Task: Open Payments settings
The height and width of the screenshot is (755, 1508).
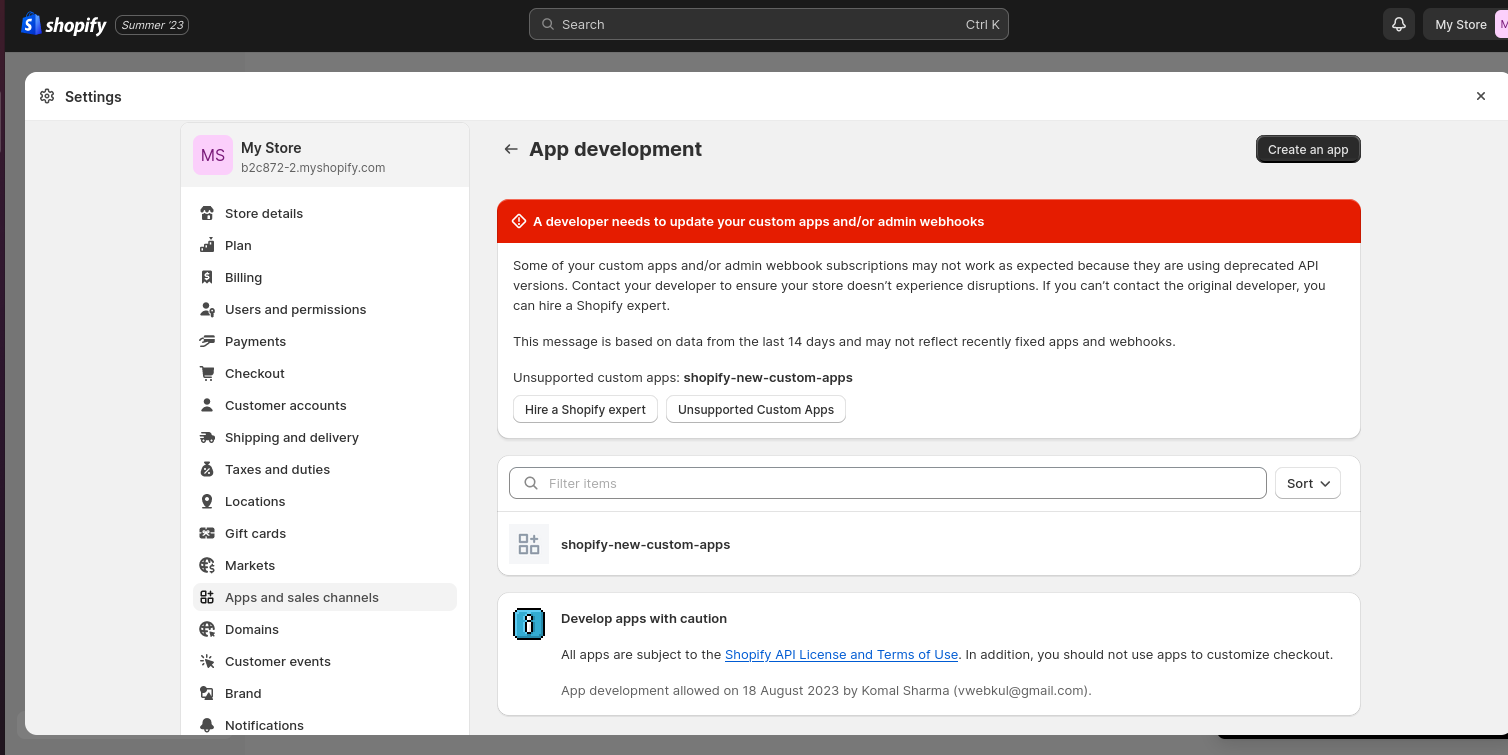Action: tap(325, 341)
